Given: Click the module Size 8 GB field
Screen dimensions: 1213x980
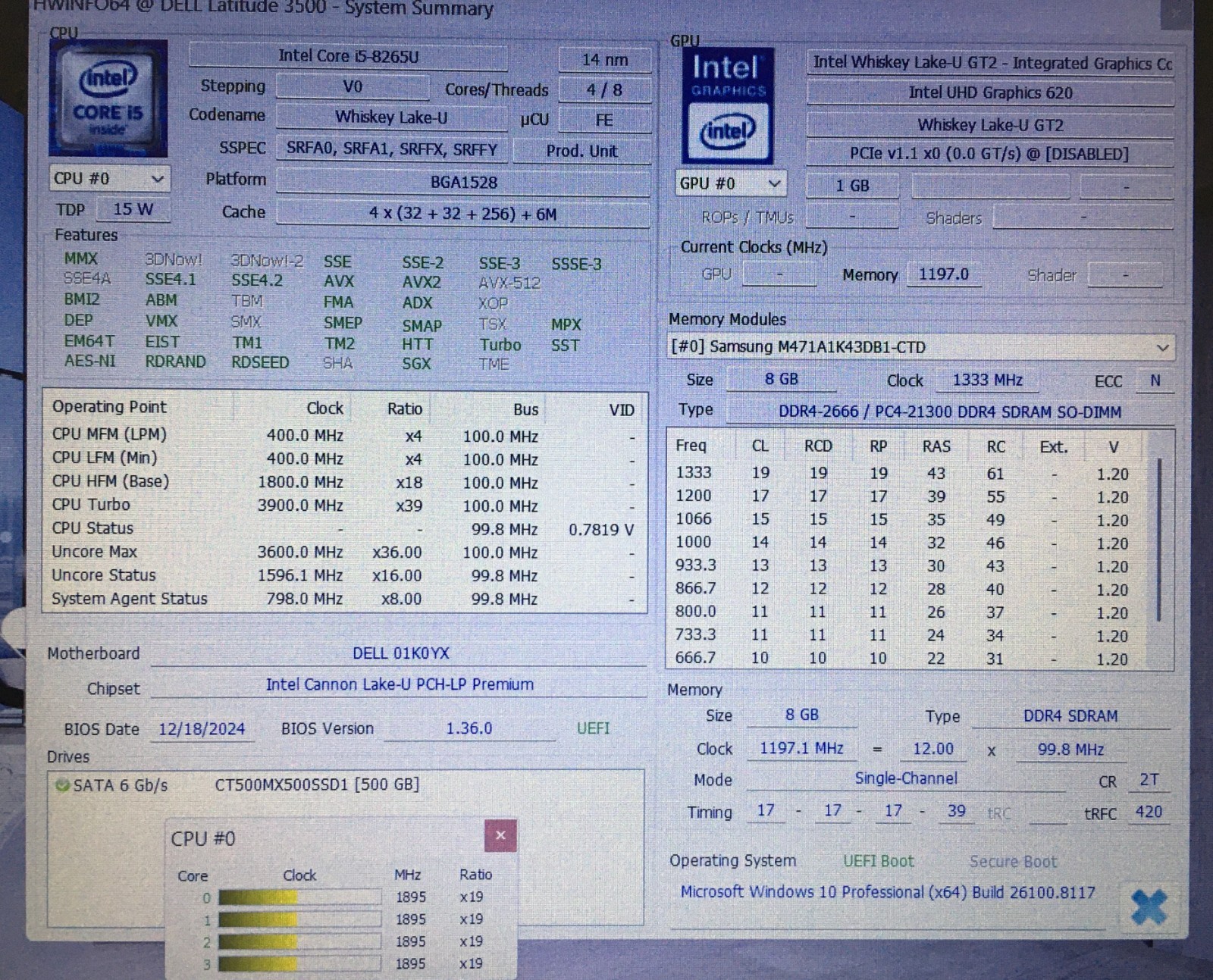Looking at the screenshot, I should click(x=782, y=379).
